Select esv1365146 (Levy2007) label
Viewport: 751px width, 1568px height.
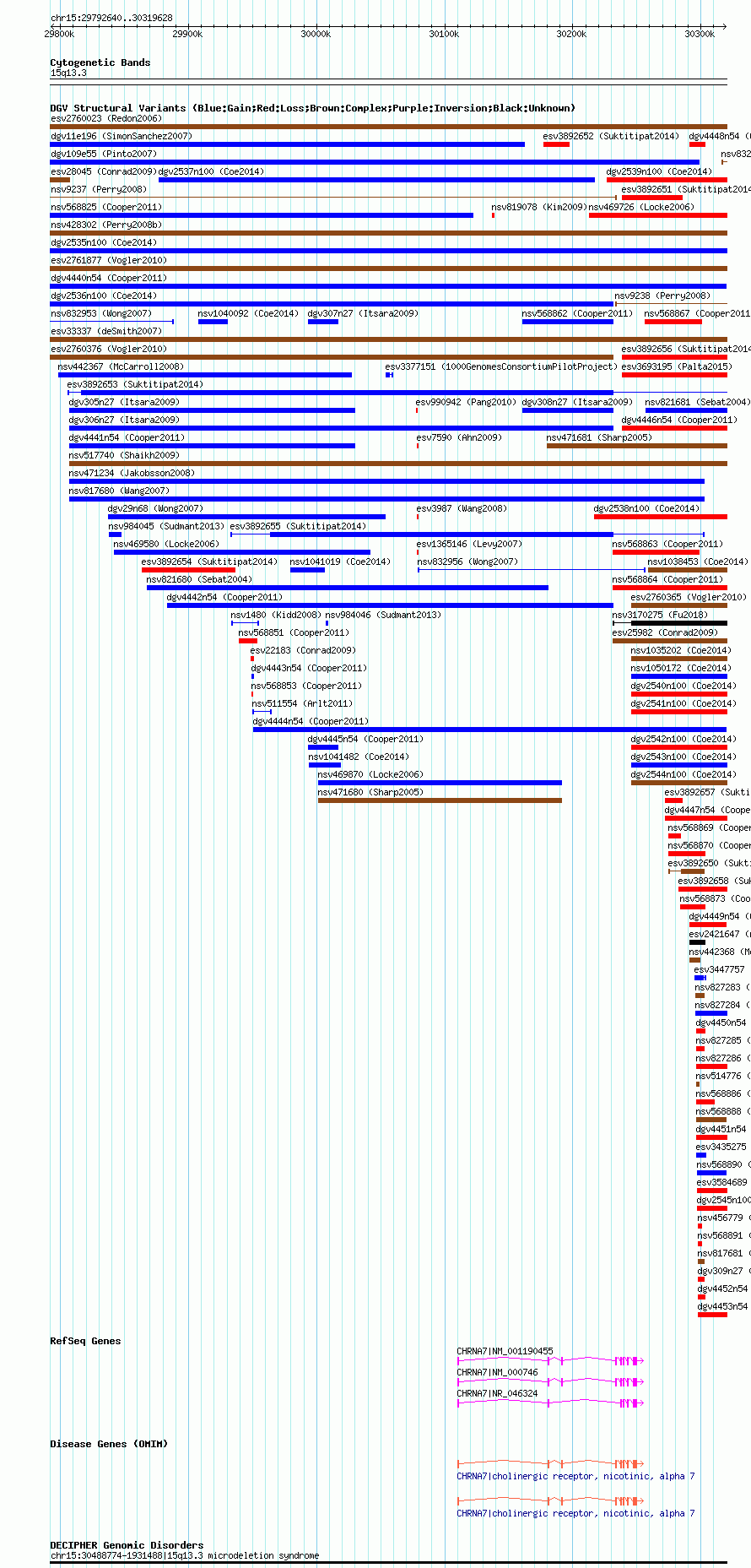[469, 544]
